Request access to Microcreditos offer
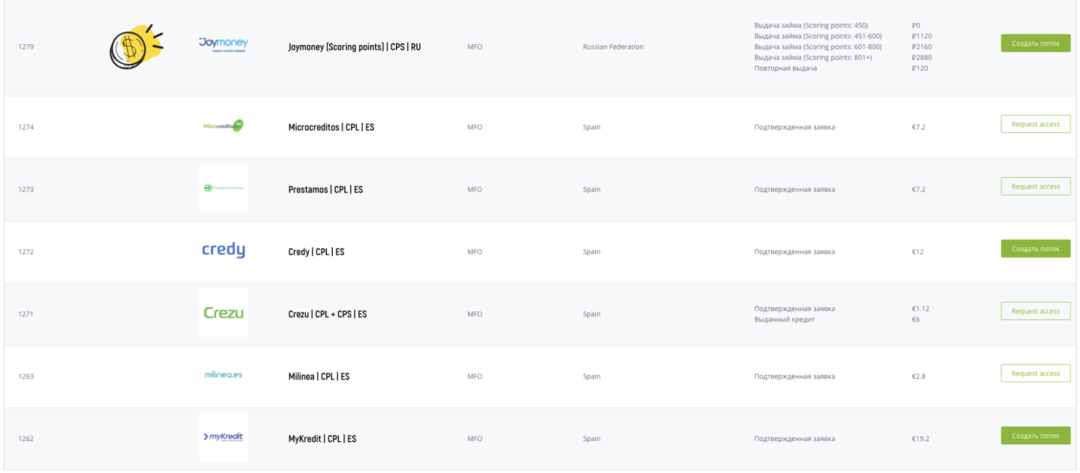 1035,124
